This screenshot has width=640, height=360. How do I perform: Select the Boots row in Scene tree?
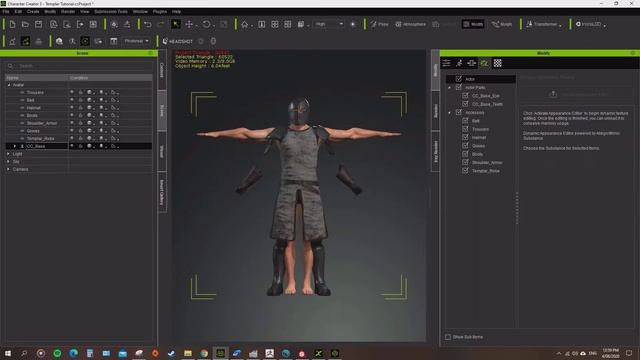[78, 116]
